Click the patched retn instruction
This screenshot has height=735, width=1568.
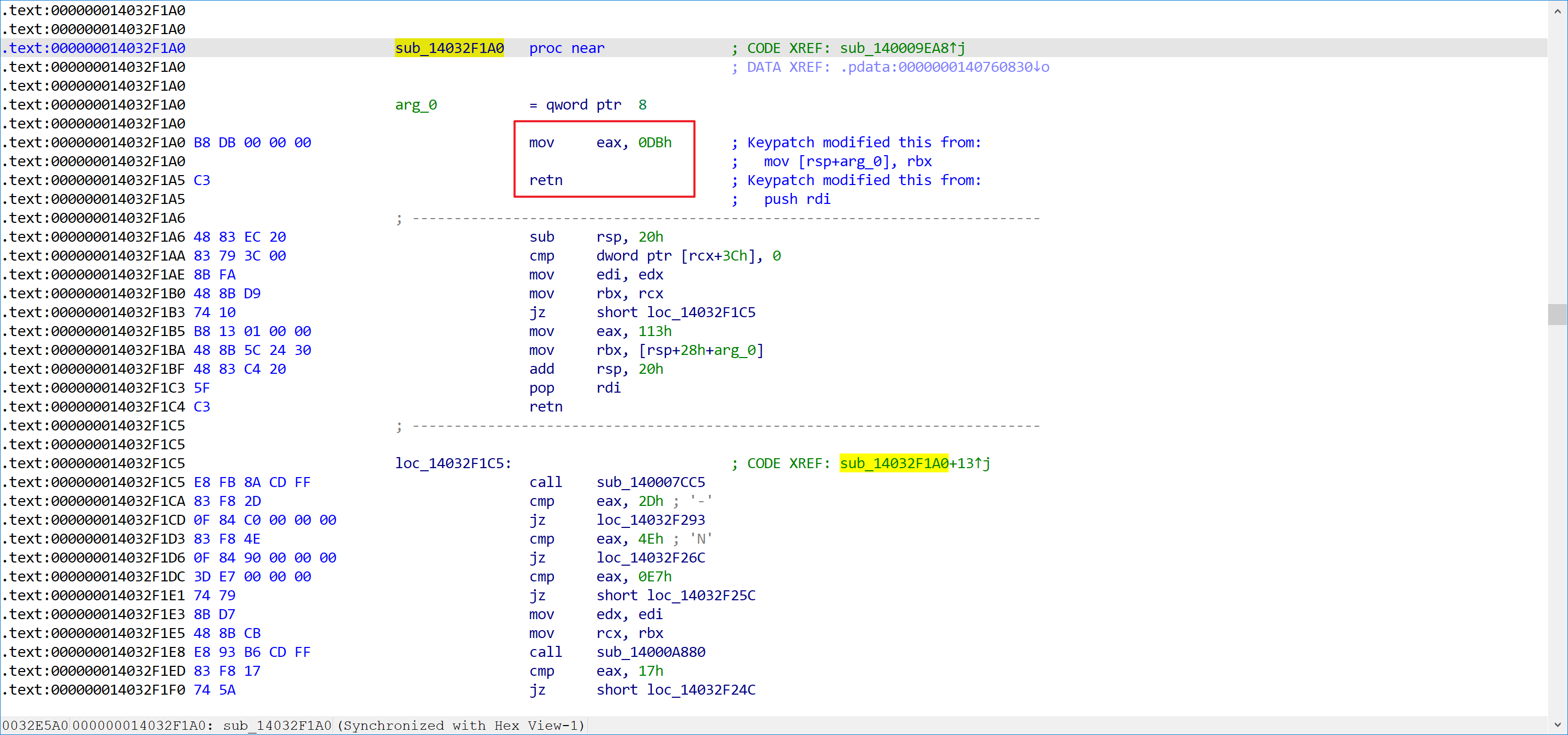coord(545,180)
